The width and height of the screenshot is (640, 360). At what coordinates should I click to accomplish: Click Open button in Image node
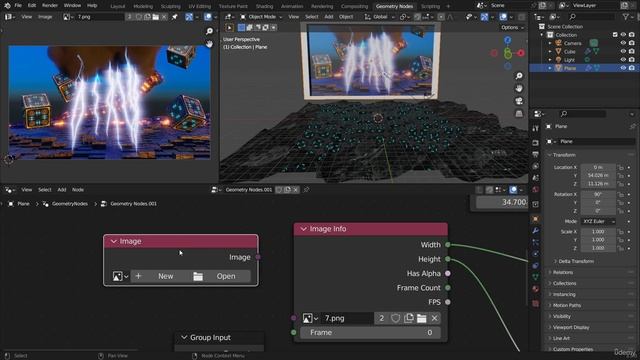[x=220, y=276]
